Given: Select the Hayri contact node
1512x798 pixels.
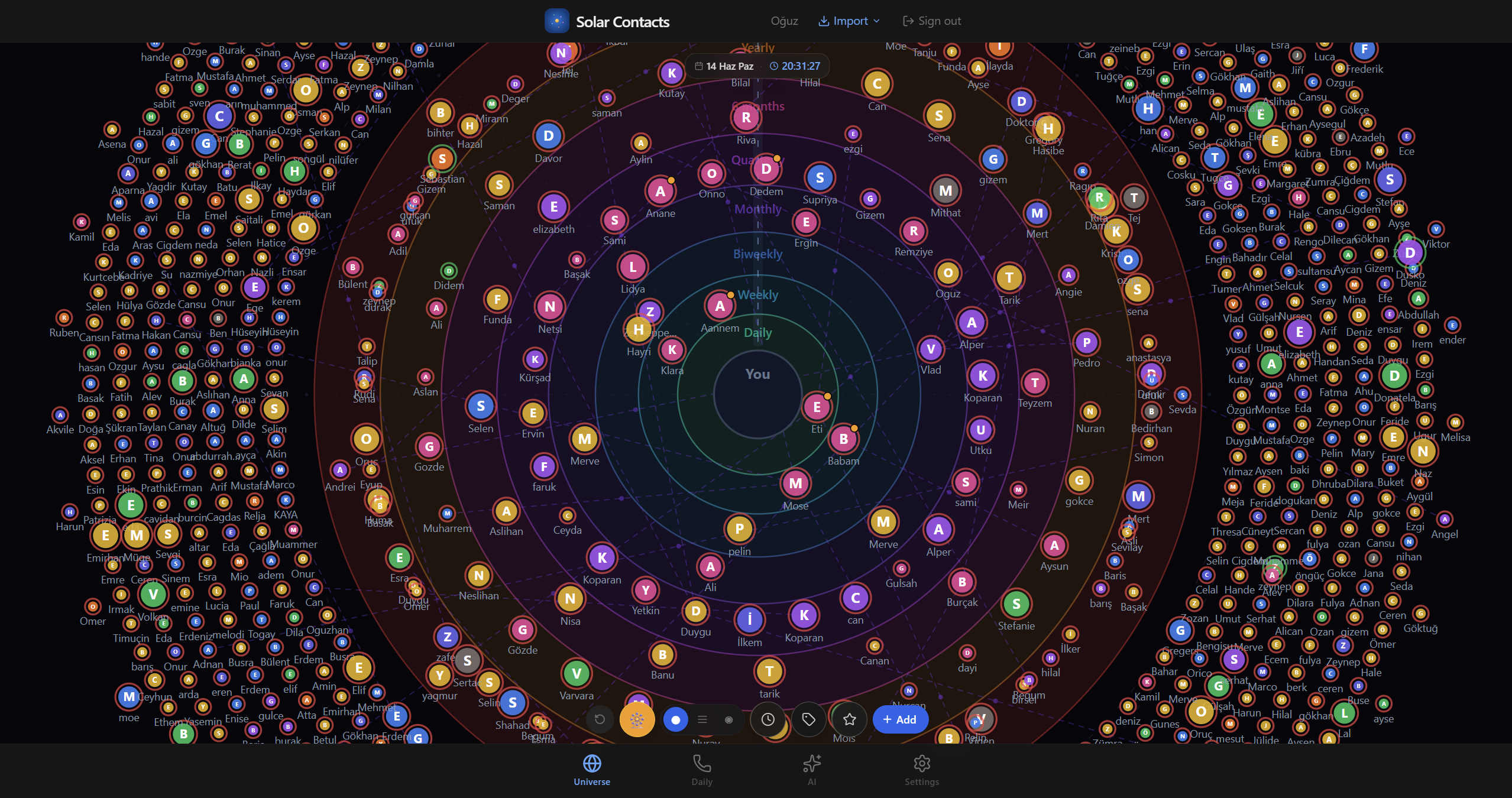Looking at the screenshot, I should (x=639, y=329).
